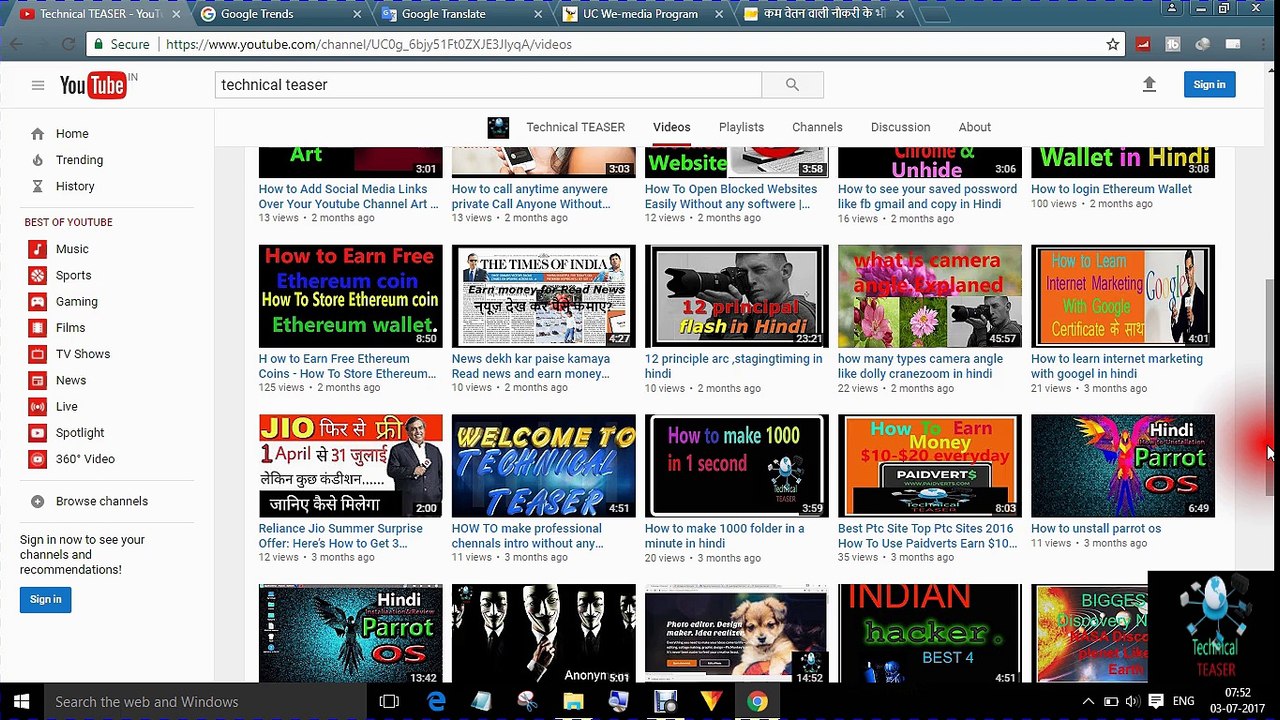Open the channel Playlists tab
Screen dimensions: 1280x720
pyautogui.click(x=741, y=127)
